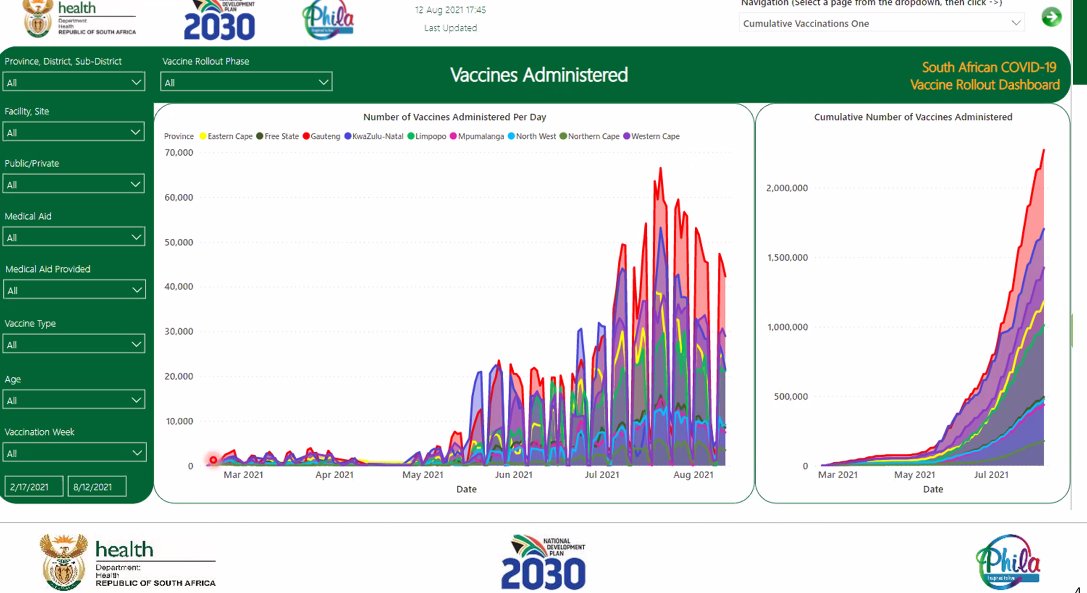Open the Facility, Site filter dropdown
Screen dimensions: 1087x593
click(73, 132)
